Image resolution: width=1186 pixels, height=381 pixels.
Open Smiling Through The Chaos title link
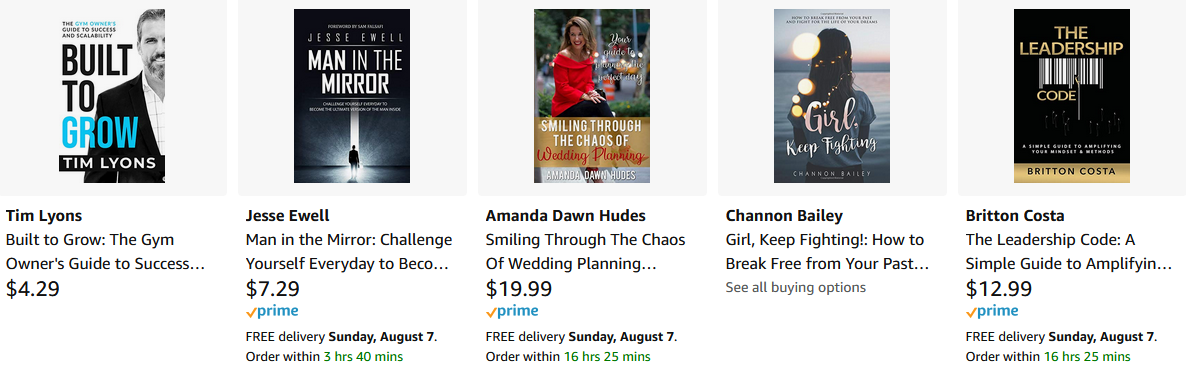coord(586,252)
